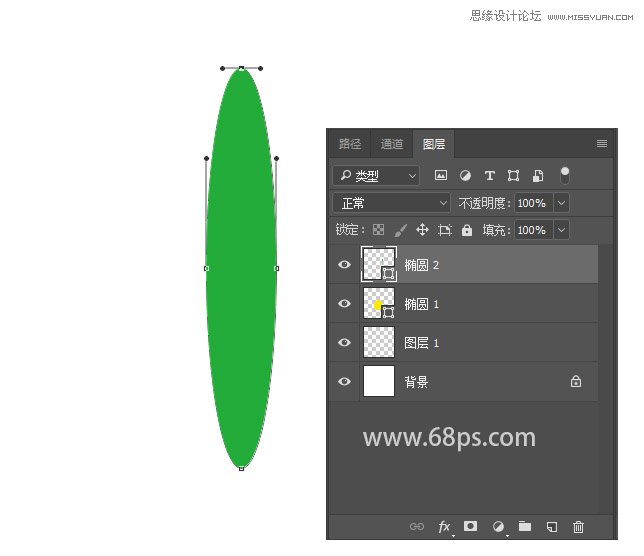Open the 正常 blend mode dropdown
Image resolution: width=644 pixels, height=556 pixels.
coord(391,203)
